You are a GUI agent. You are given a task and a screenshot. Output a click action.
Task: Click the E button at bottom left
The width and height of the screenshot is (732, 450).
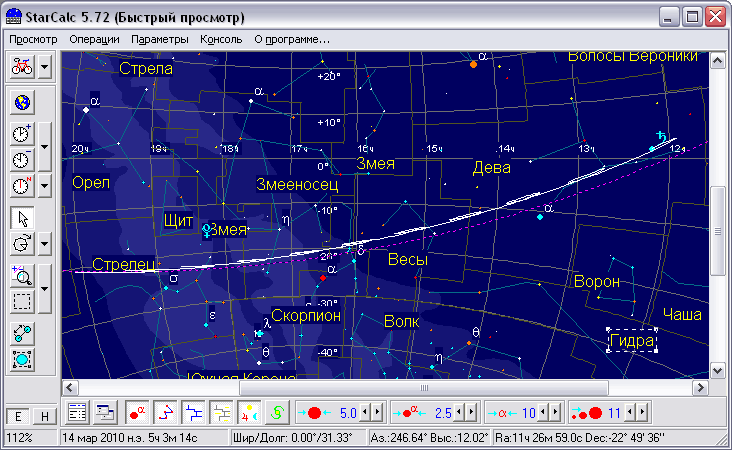[x=20, y=417]
